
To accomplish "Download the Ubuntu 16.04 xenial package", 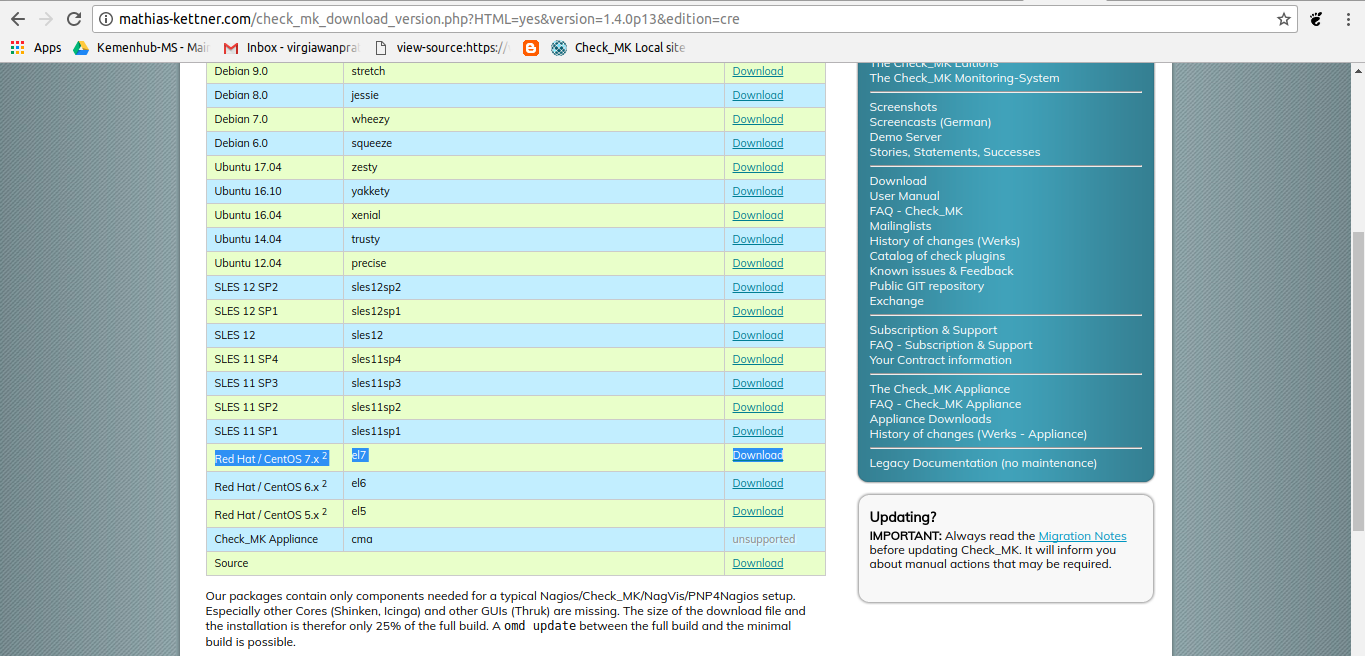I will click(x=757, y=215).
